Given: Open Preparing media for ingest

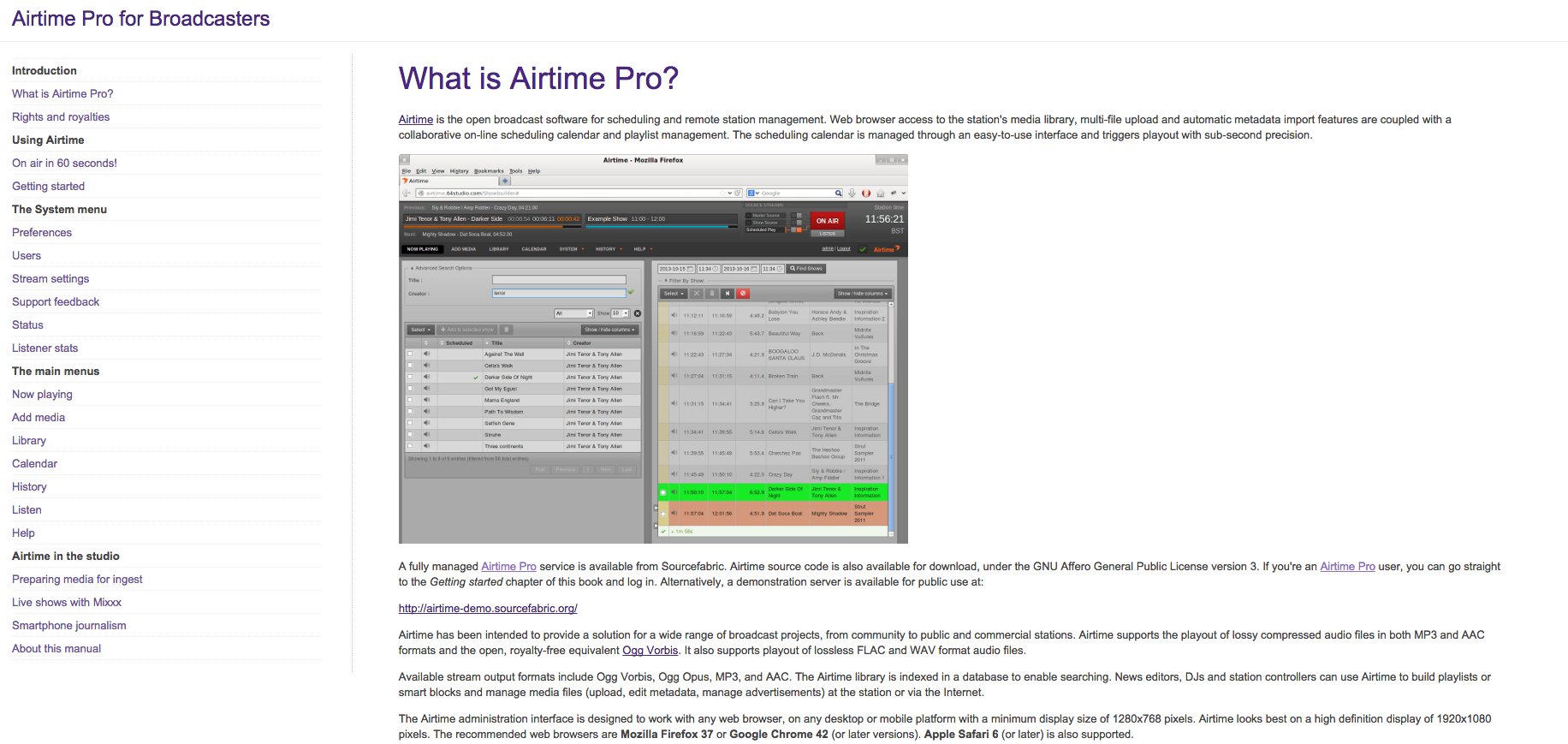Looking at the screenshot, I should coord(77,579).
